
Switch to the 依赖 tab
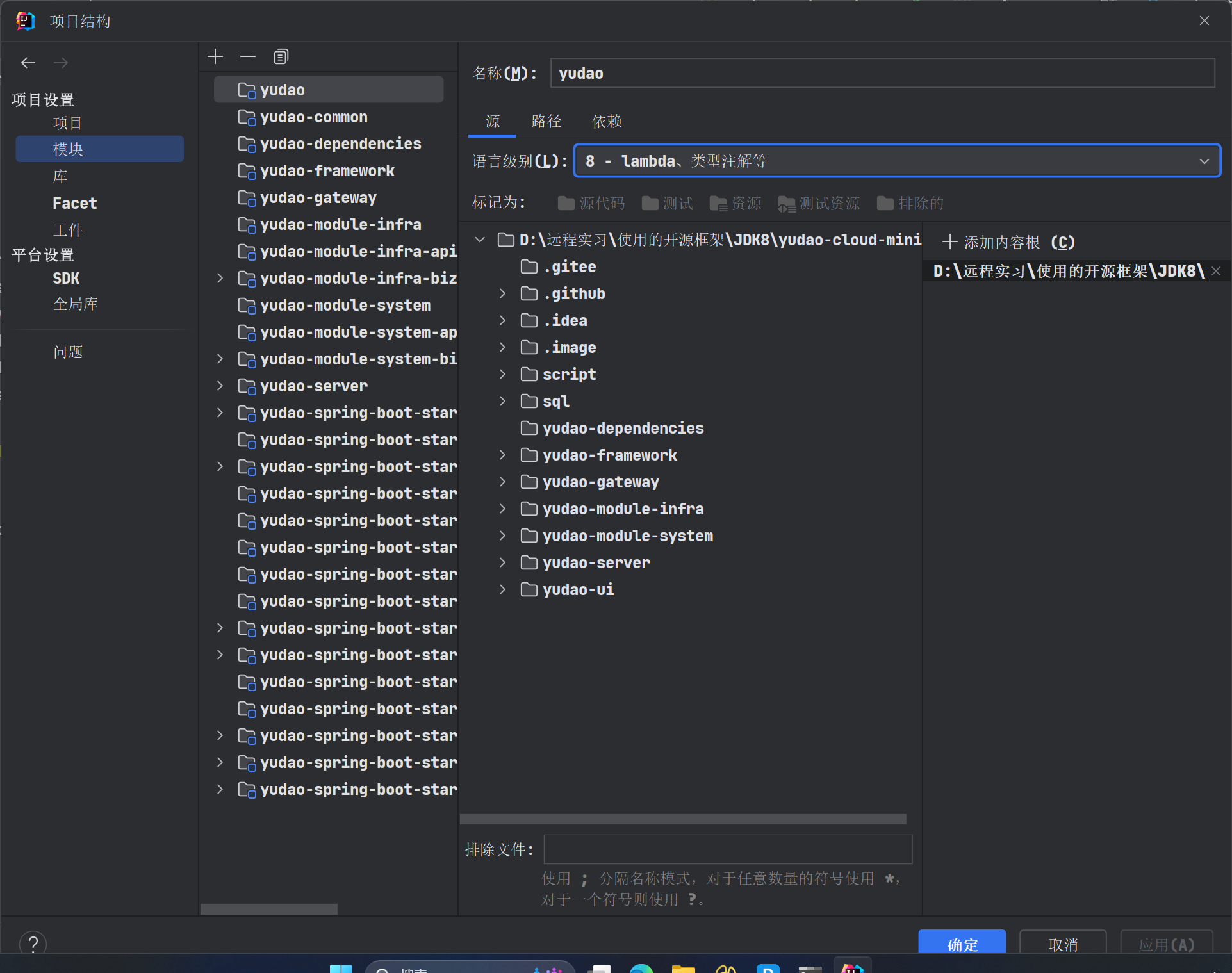pyautogui.click(x=606, y=122)
